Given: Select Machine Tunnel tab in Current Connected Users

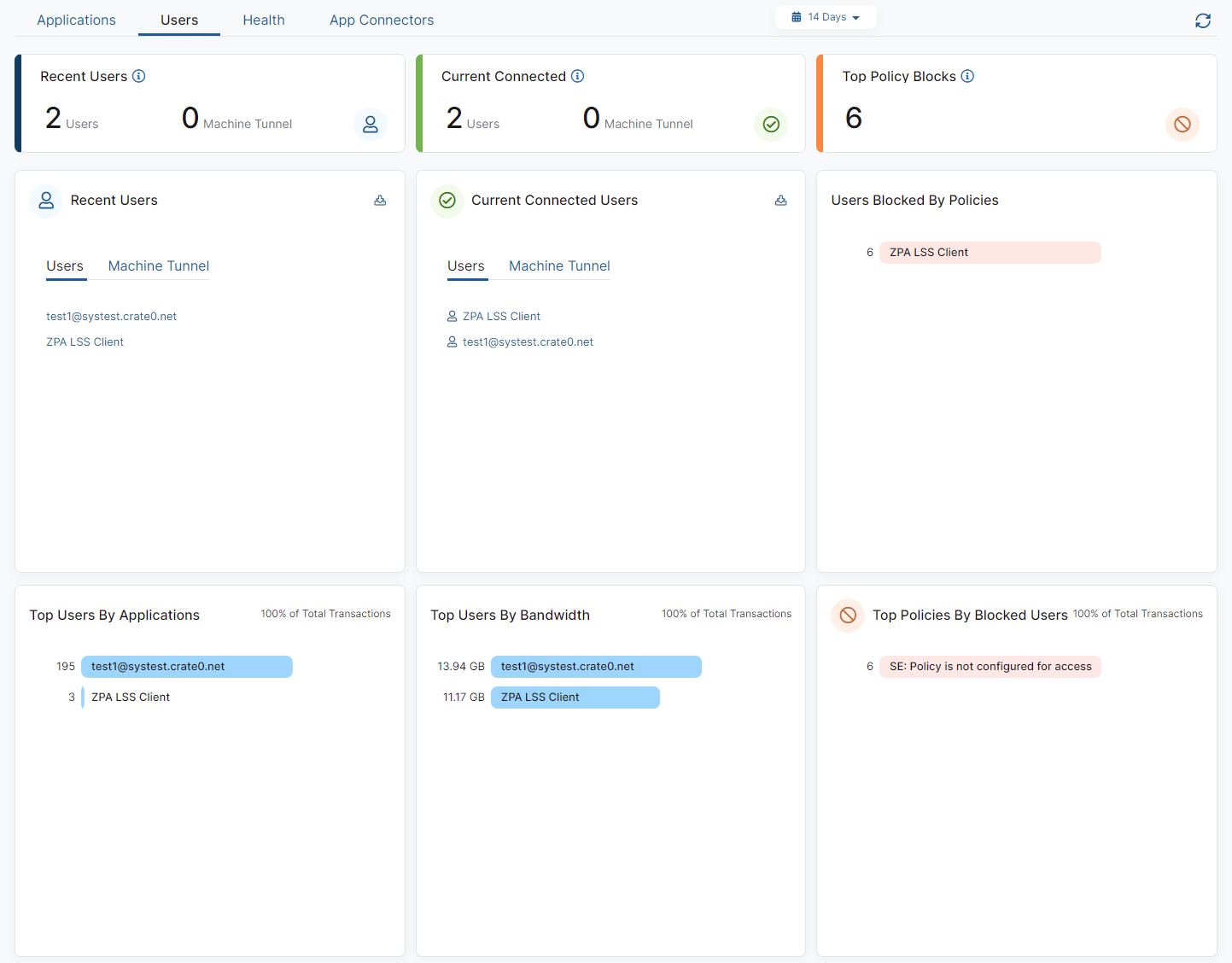Looking at the screenshot, I should point(558,266).
